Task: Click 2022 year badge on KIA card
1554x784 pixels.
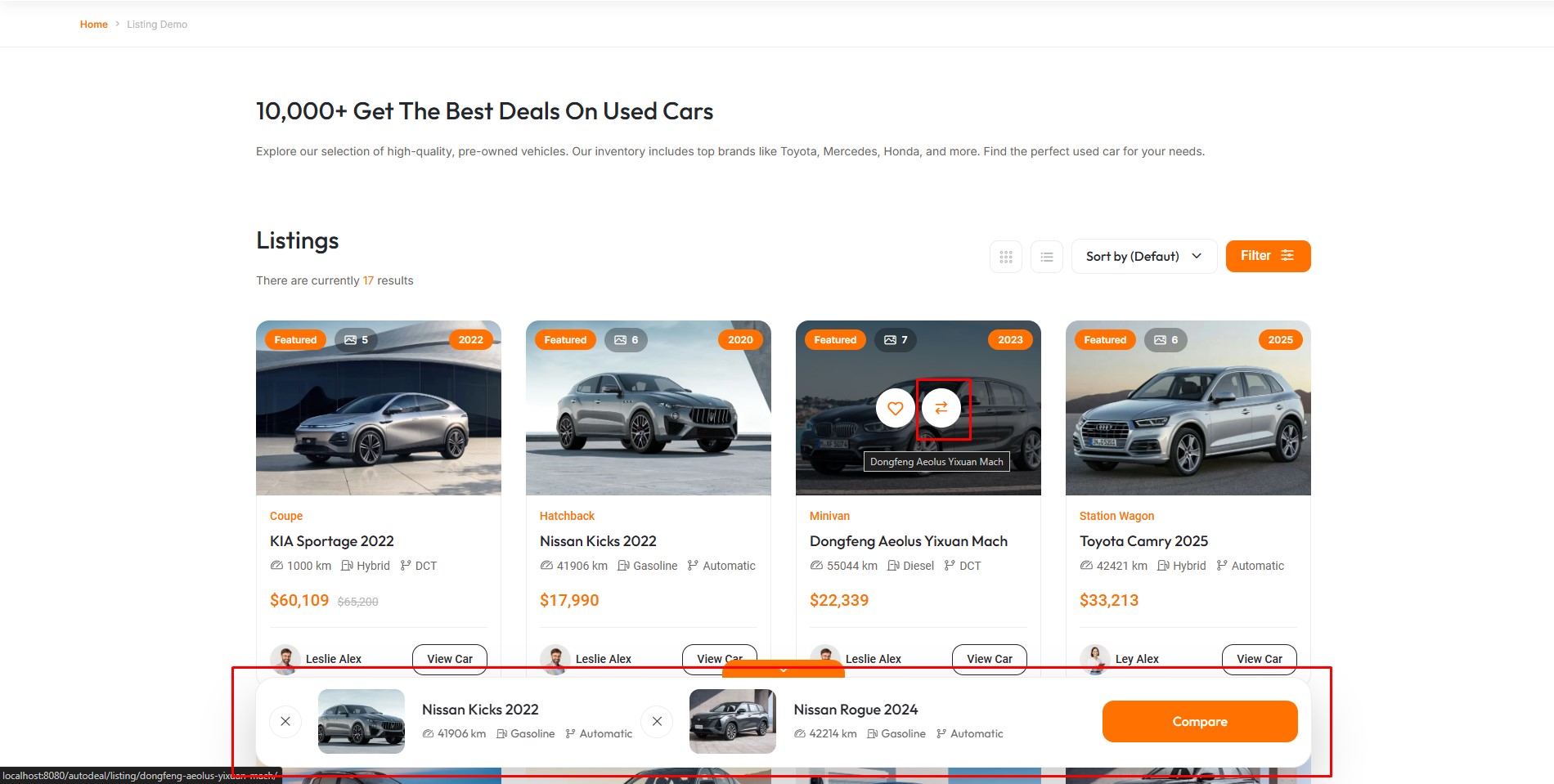Action: tap(470, 340)
